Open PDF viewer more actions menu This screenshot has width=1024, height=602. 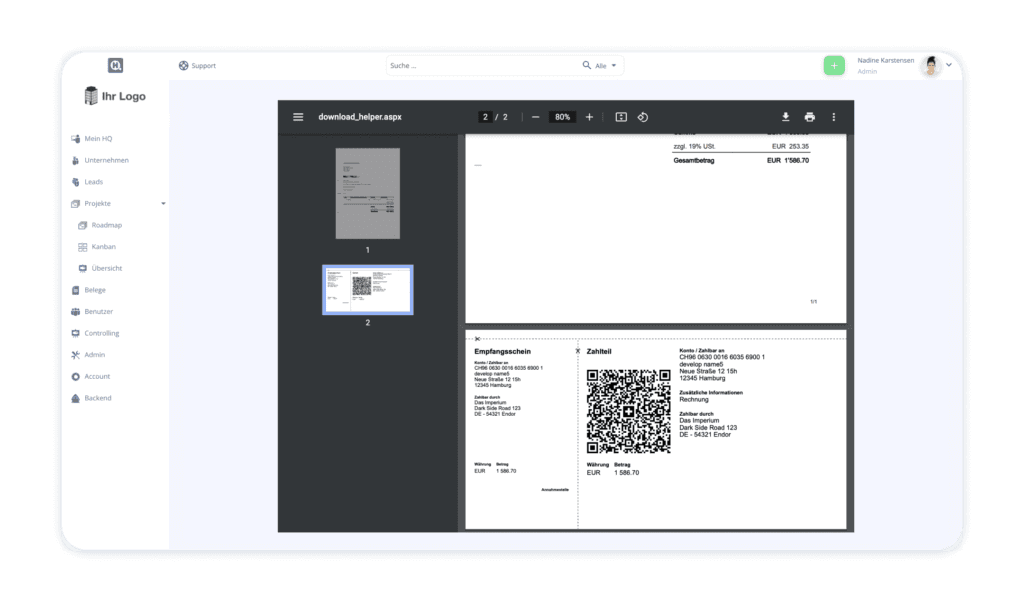[x=834, y=117]
